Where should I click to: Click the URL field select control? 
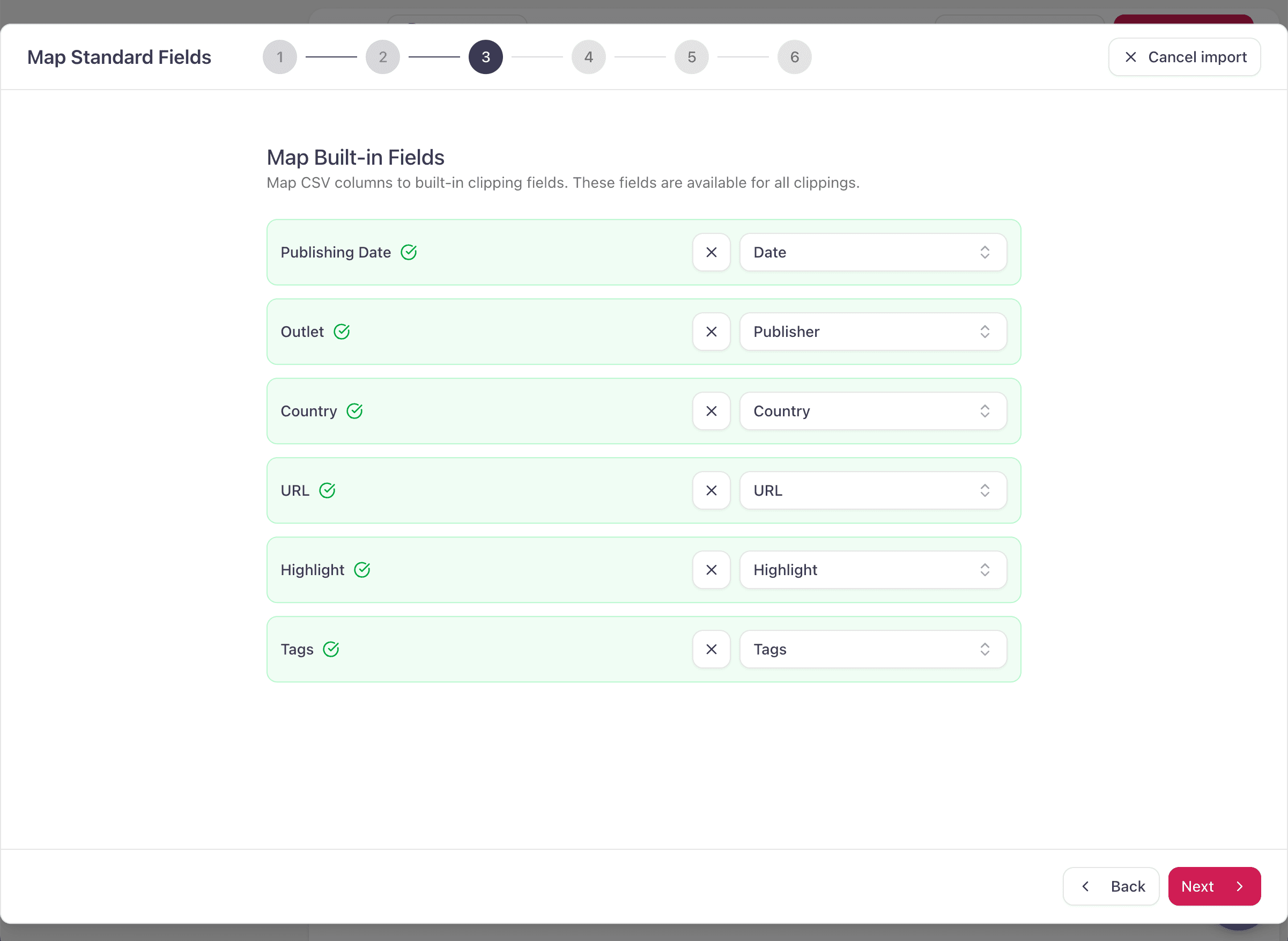[872, 490]
